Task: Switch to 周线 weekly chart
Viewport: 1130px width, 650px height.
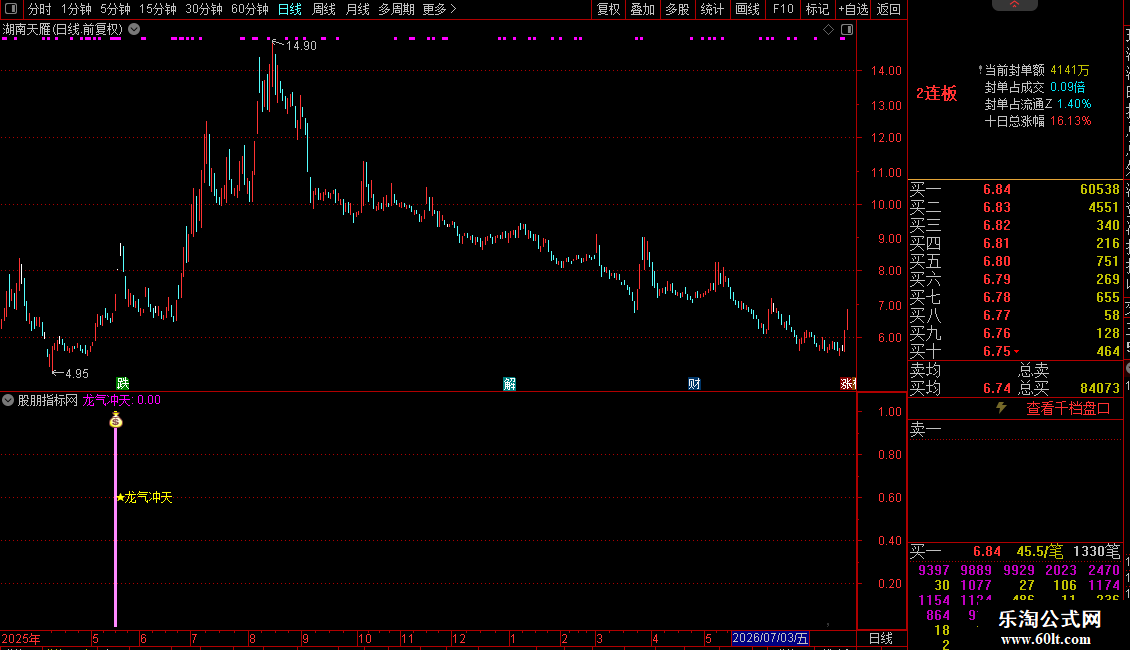Action: [x=324, y=9]
